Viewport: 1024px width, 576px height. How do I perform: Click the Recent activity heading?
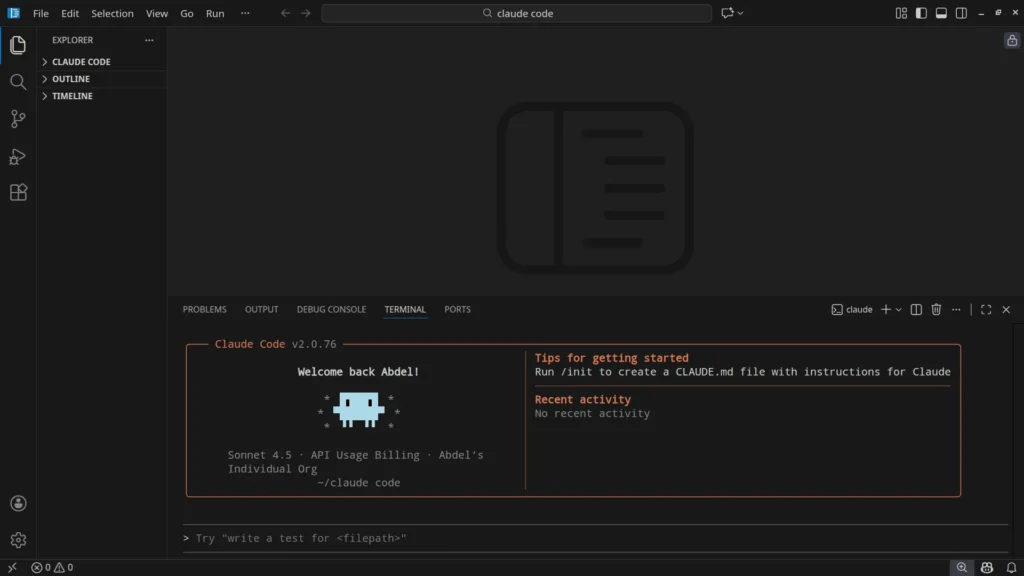583,399
